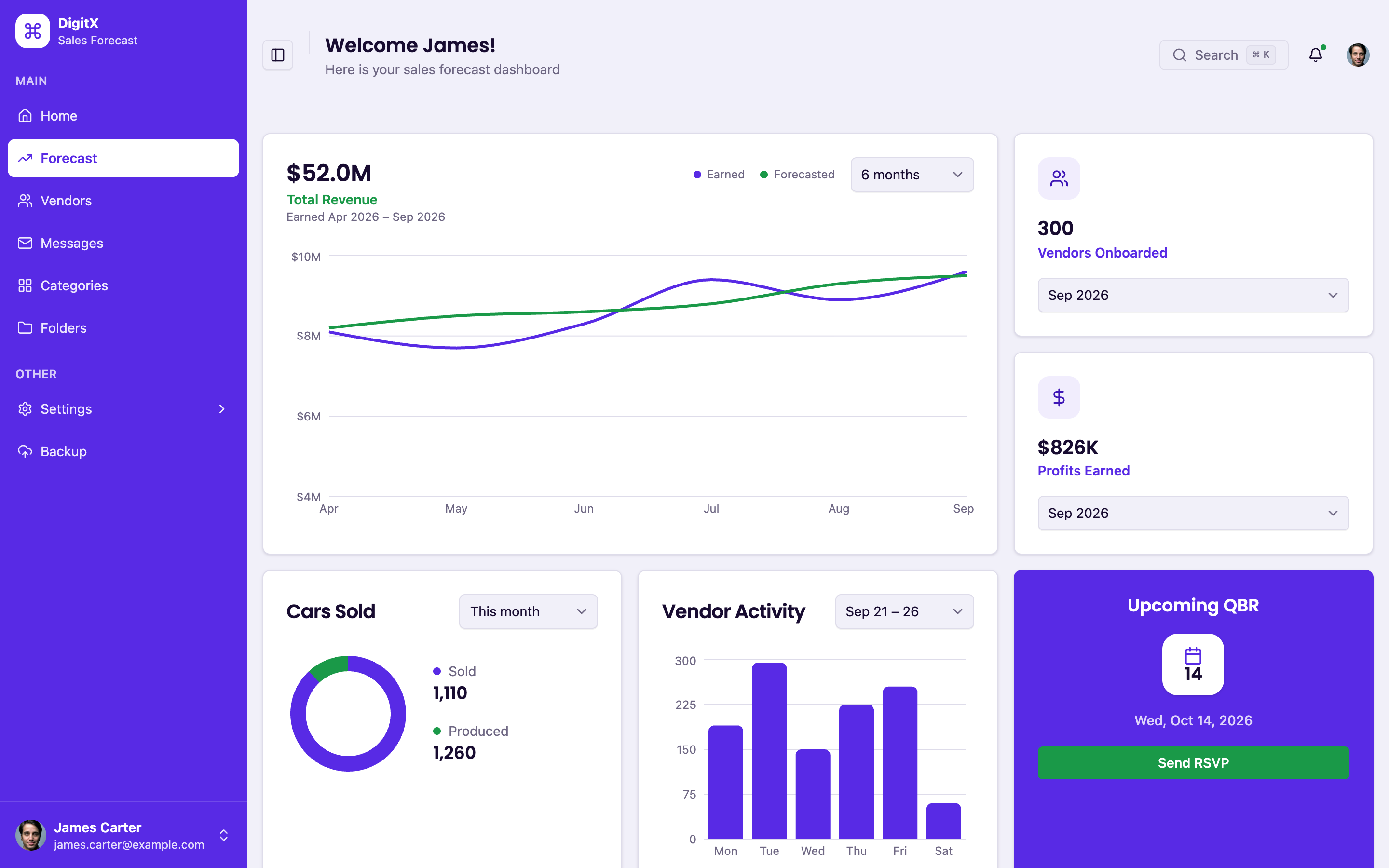This screenshot has width=1389, height=868.
Task: Click the Fri bar in Vendor Activity
Action: 900,763
